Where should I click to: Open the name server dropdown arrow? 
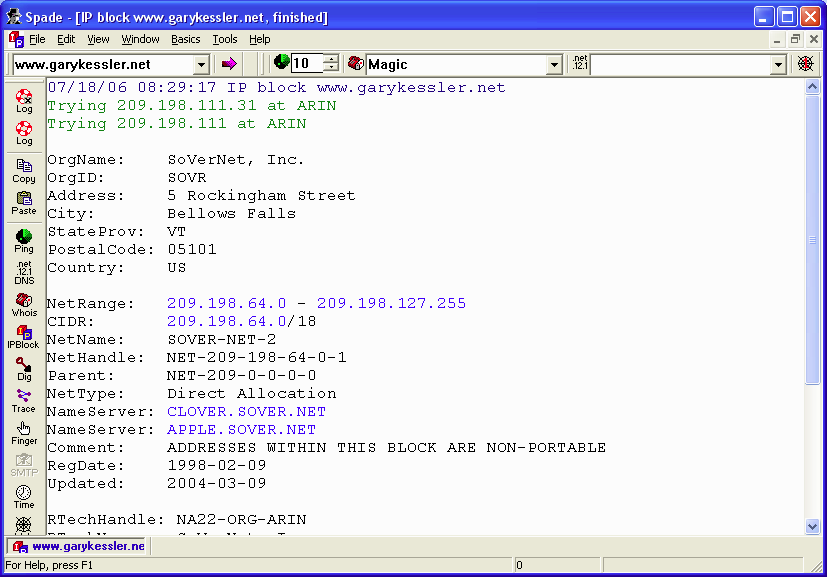(778, 64)
